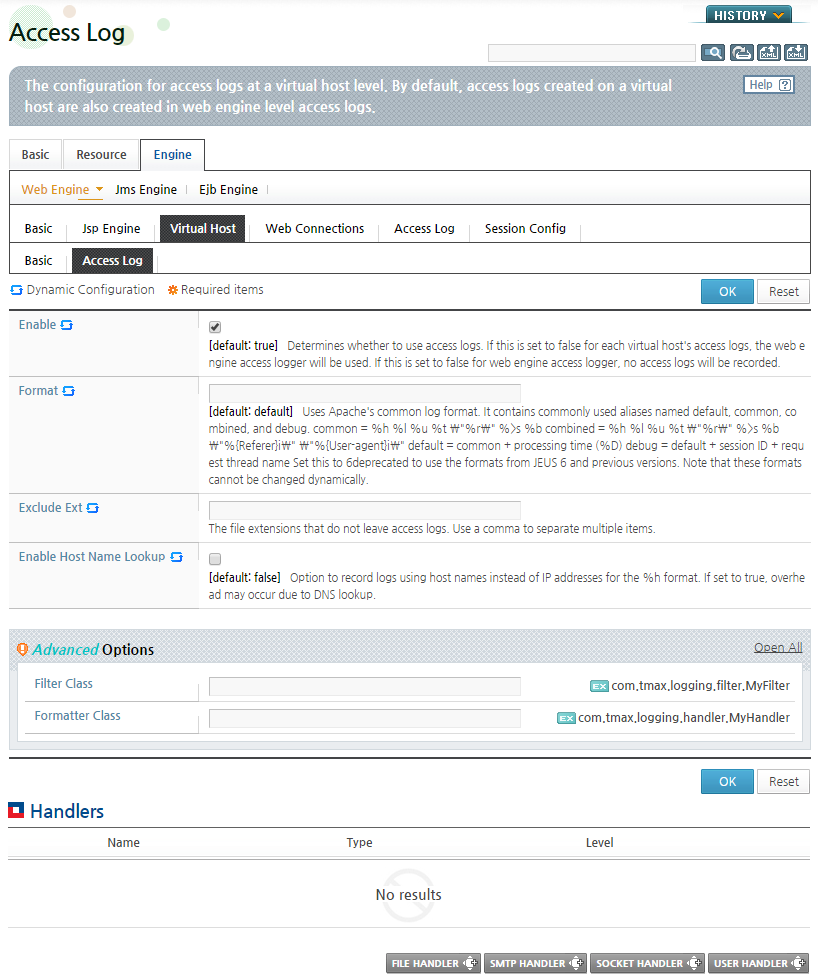The image size is (818, 980).
Task: Click the Open All link
Action: coord(778,648)
